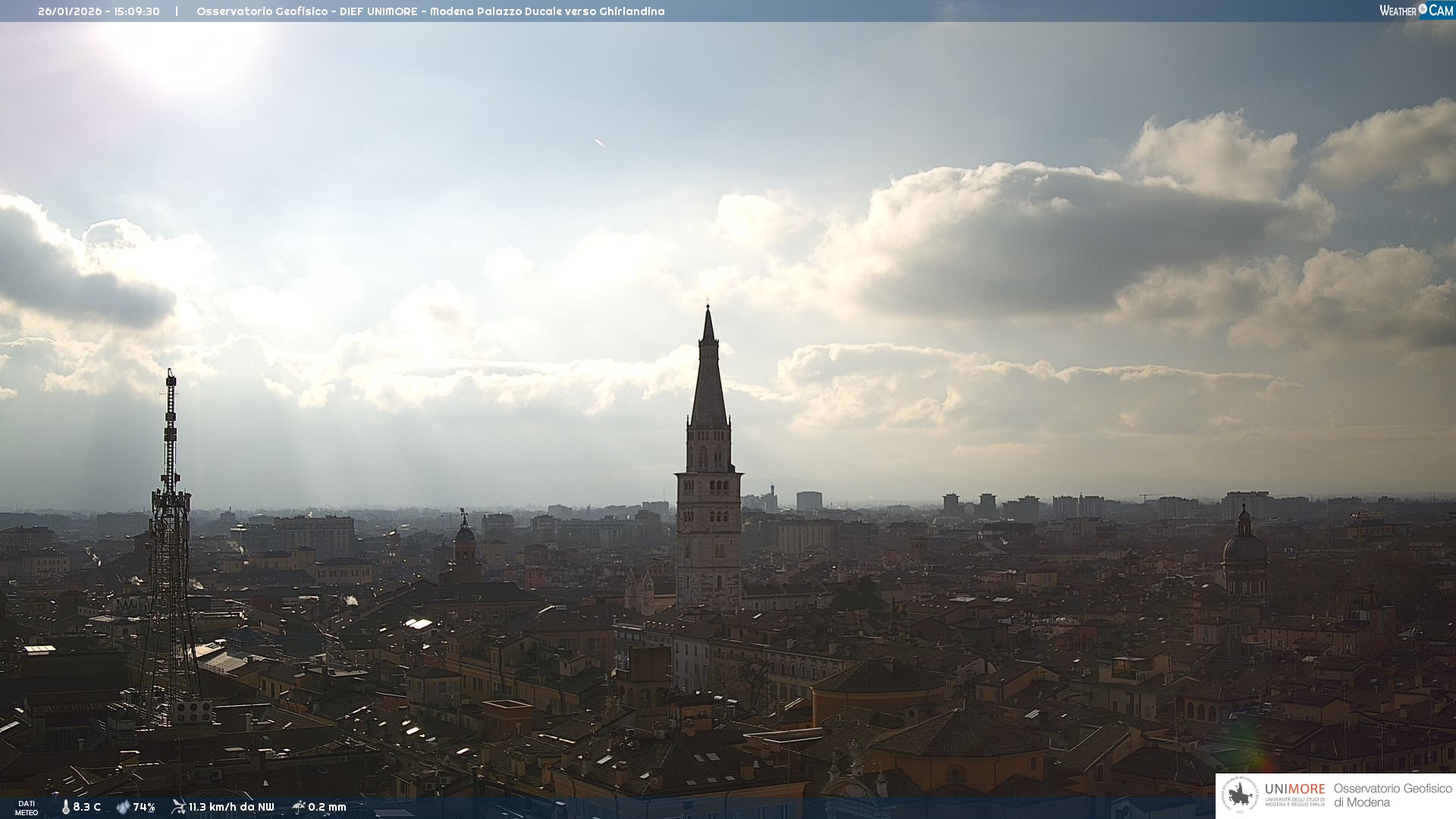Image resolution: width=1456 pixels, height=819 pixels.
Task: Click Osservatorio Geofisico di Modena text in logo
Action: coord(1392,795)
